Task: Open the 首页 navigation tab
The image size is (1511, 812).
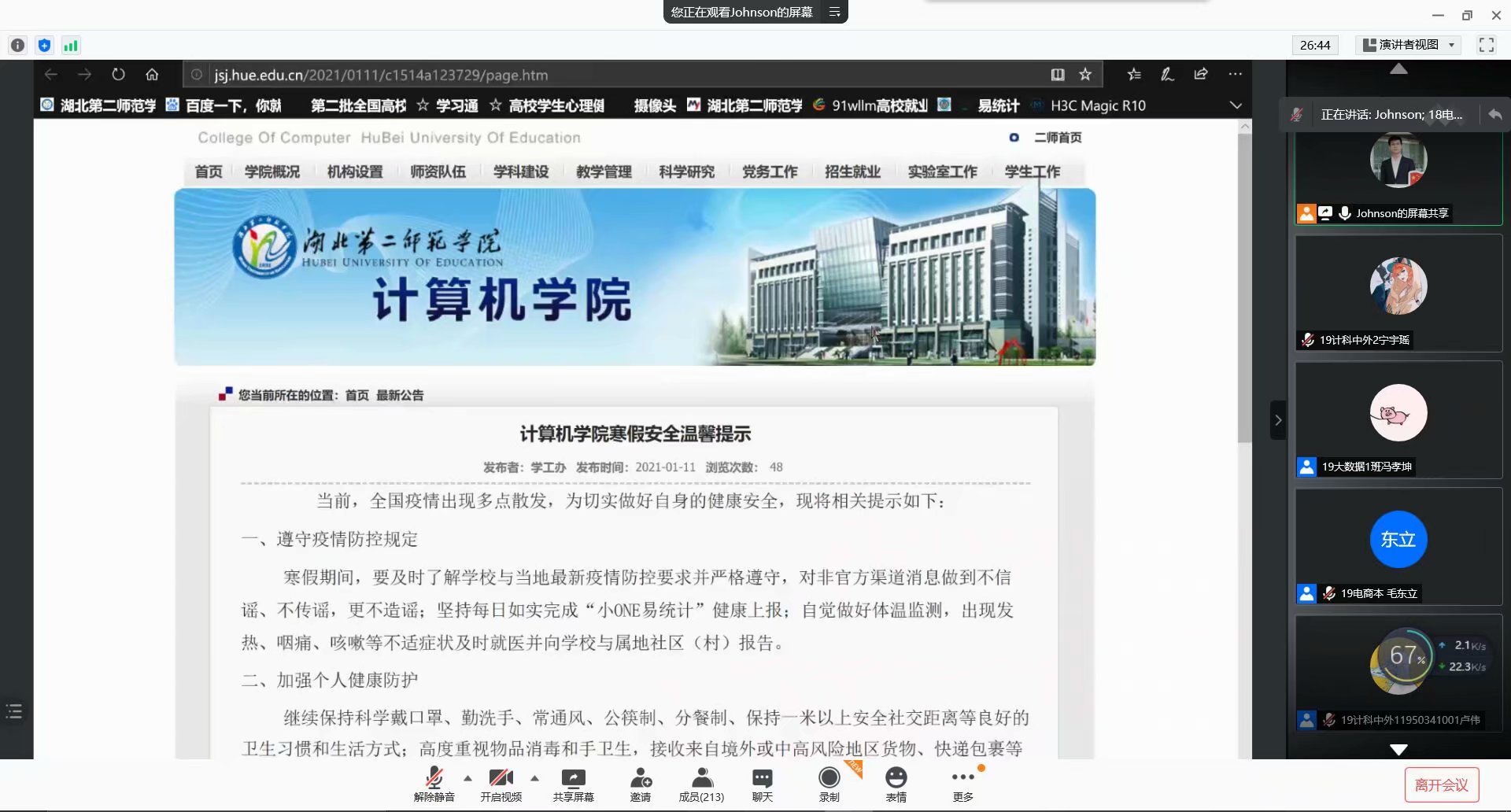Action: pyautogui.click(x=209, y=172)
